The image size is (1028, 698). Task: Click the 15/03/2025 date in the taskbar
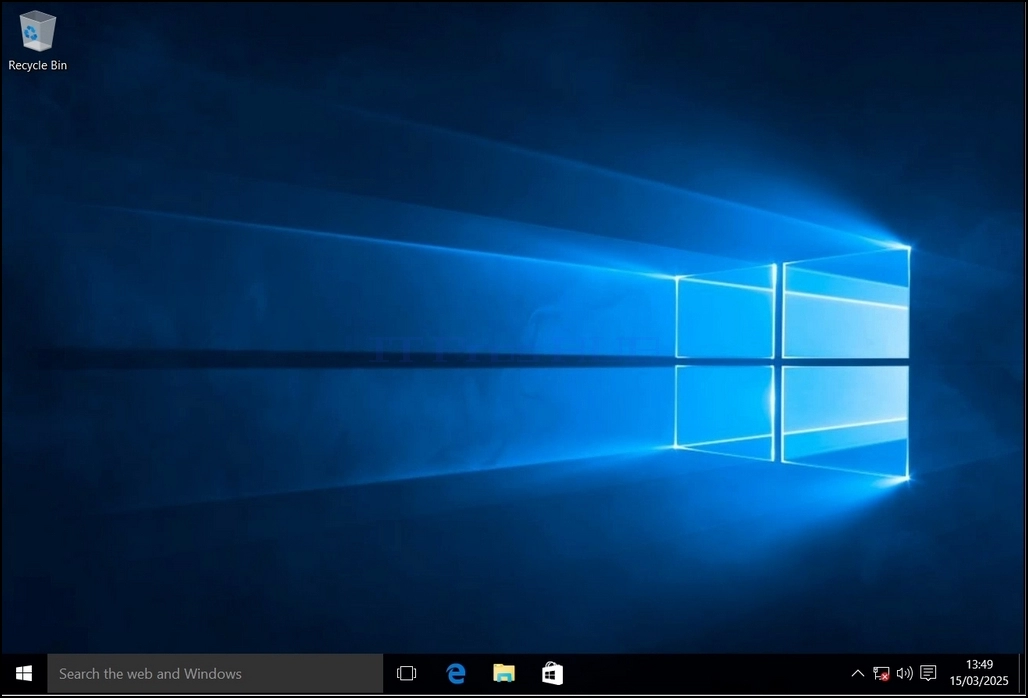[979, 681]
